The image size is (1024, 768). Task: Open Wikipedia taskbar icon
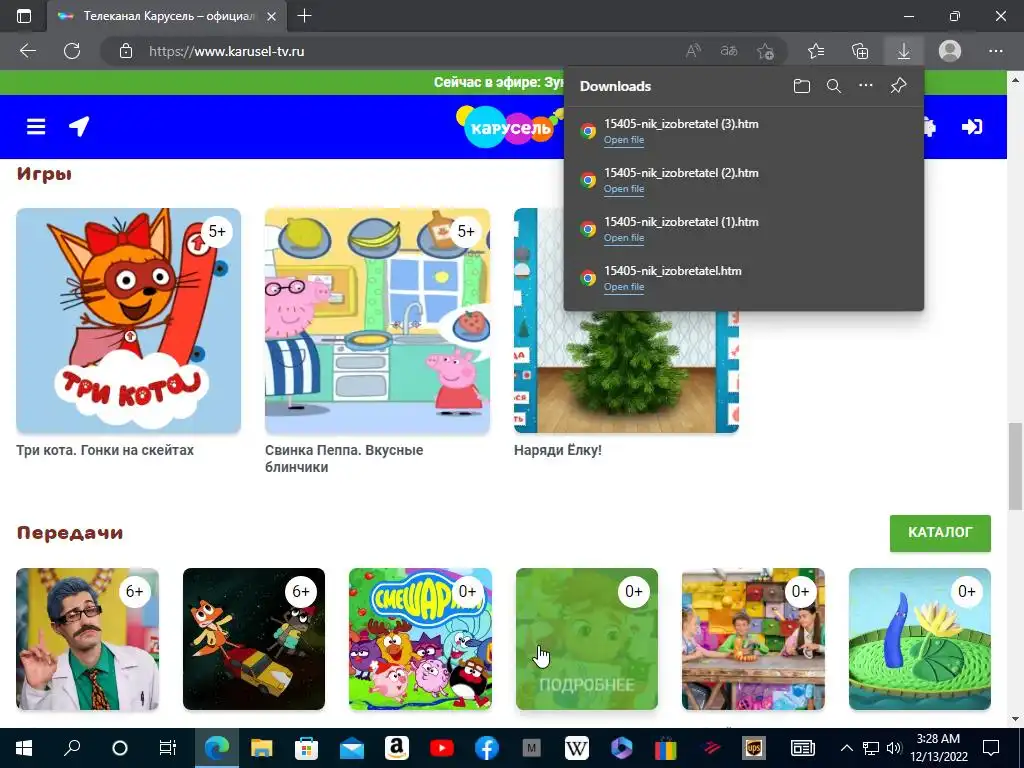point(576,748)
